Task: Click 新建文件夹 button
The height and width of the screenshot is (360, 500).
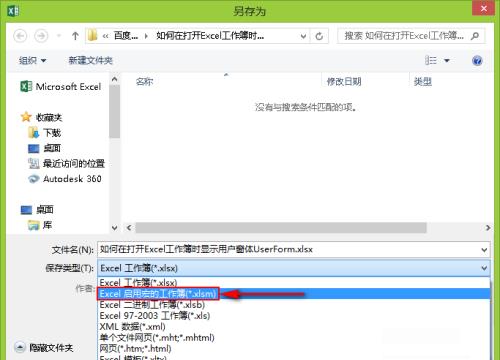Action: pyautogui.click(x=90, y=60)
